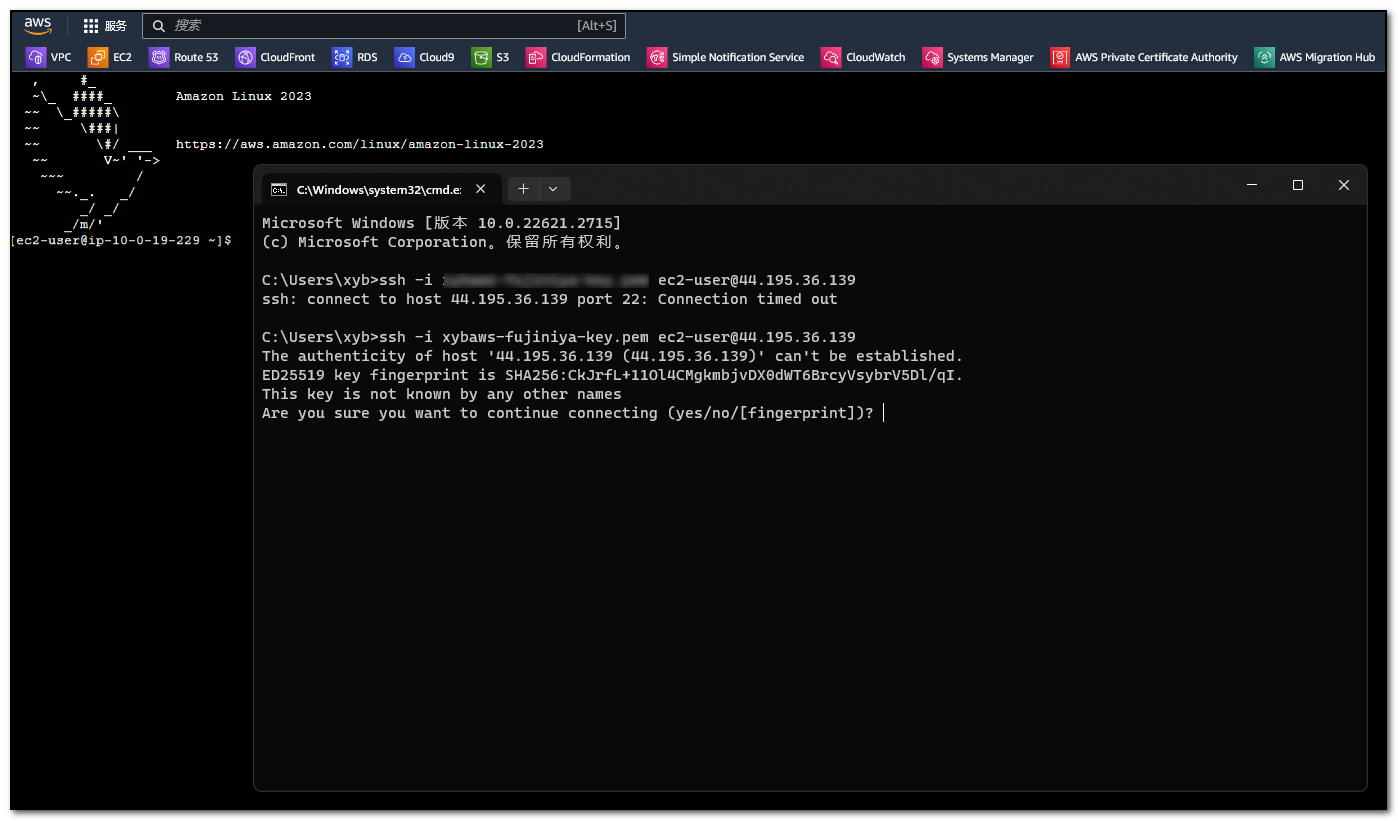The image size is (1398, 821).
Task: Click the AWS Migration Hub icon
Action: pos(1265,58)
